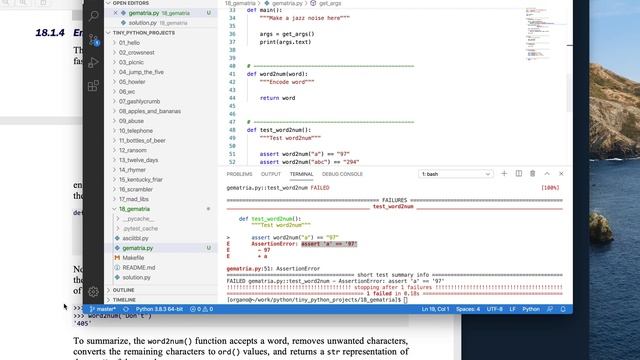This screenshot has width=640, height=360.
Task: Expand the 01_hello folder
Action: [161, 42]
